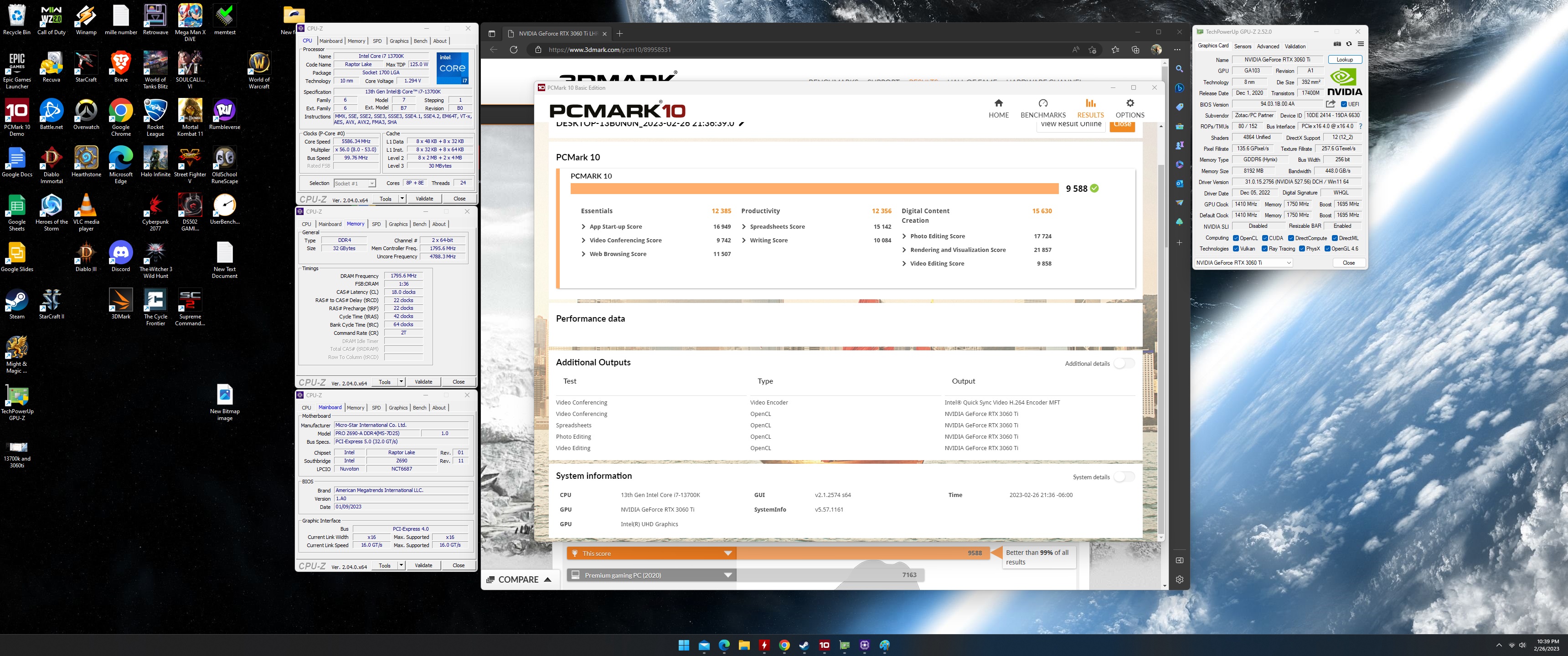The image size is (1568, 656).
Task: Open the Graphics tab in the Mainboard CPU-Z window
Action: 398,408
